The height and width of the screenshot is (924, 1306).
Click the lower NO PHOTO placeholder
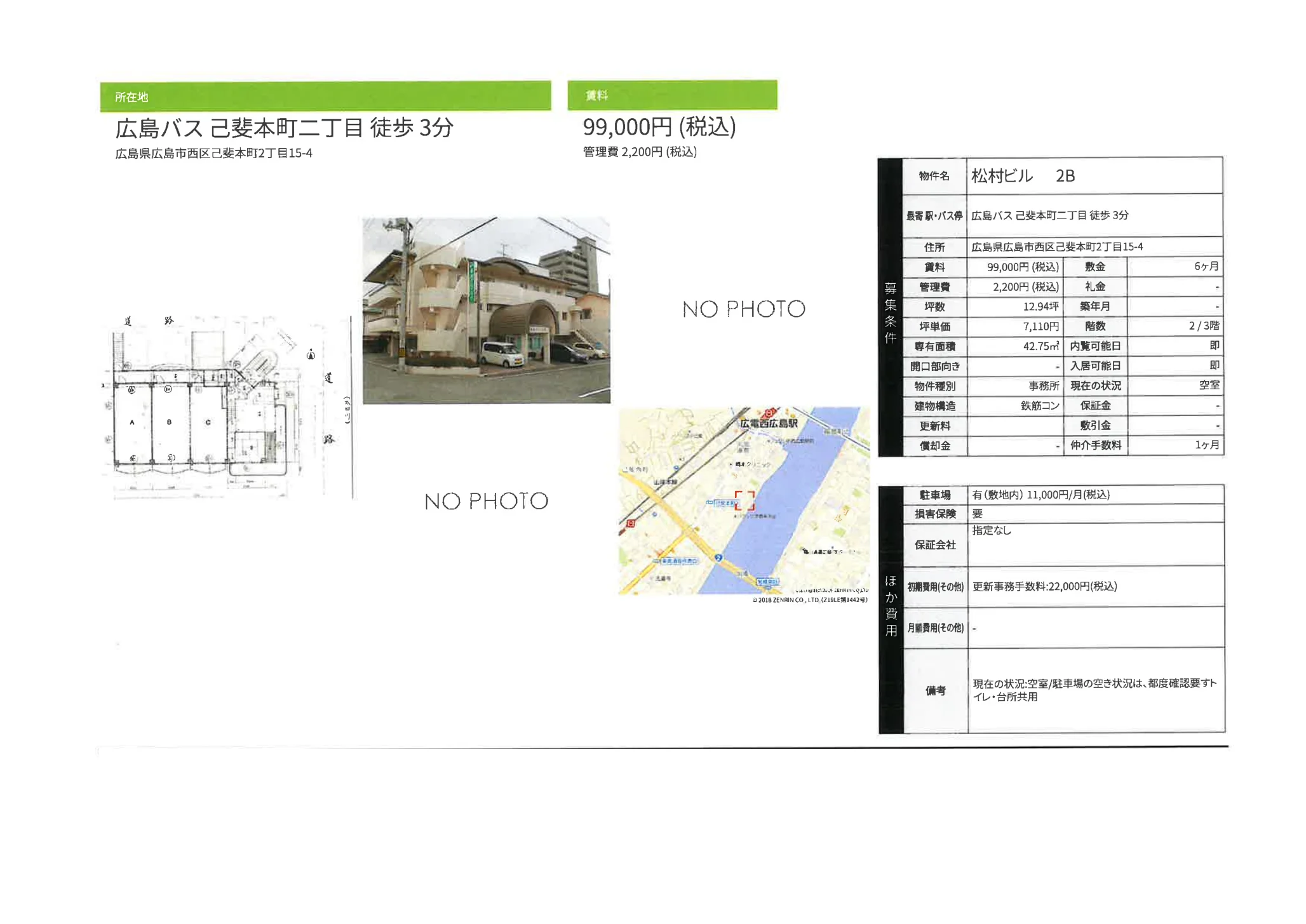tap(486, 501)
